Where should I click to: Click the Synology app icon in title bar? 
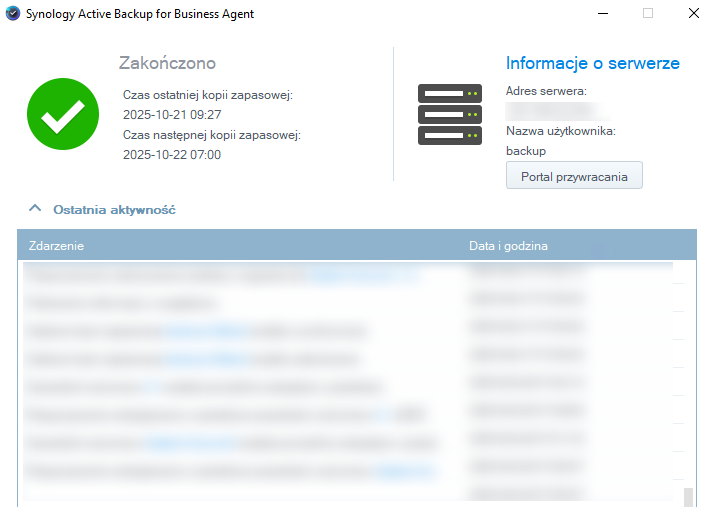12,14
